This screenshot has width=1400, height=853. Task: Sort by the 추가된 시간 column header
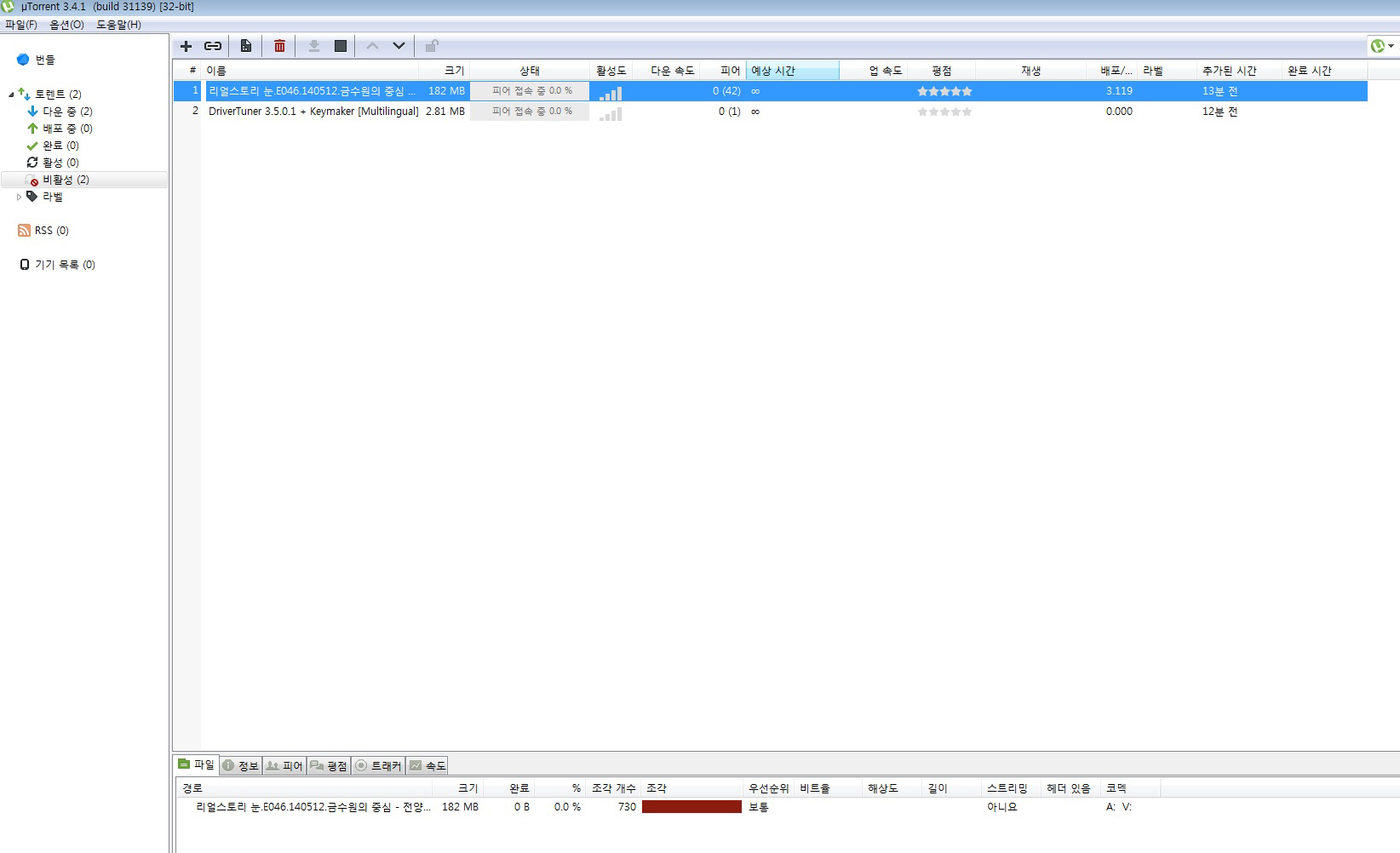(x=1239, y=71)
